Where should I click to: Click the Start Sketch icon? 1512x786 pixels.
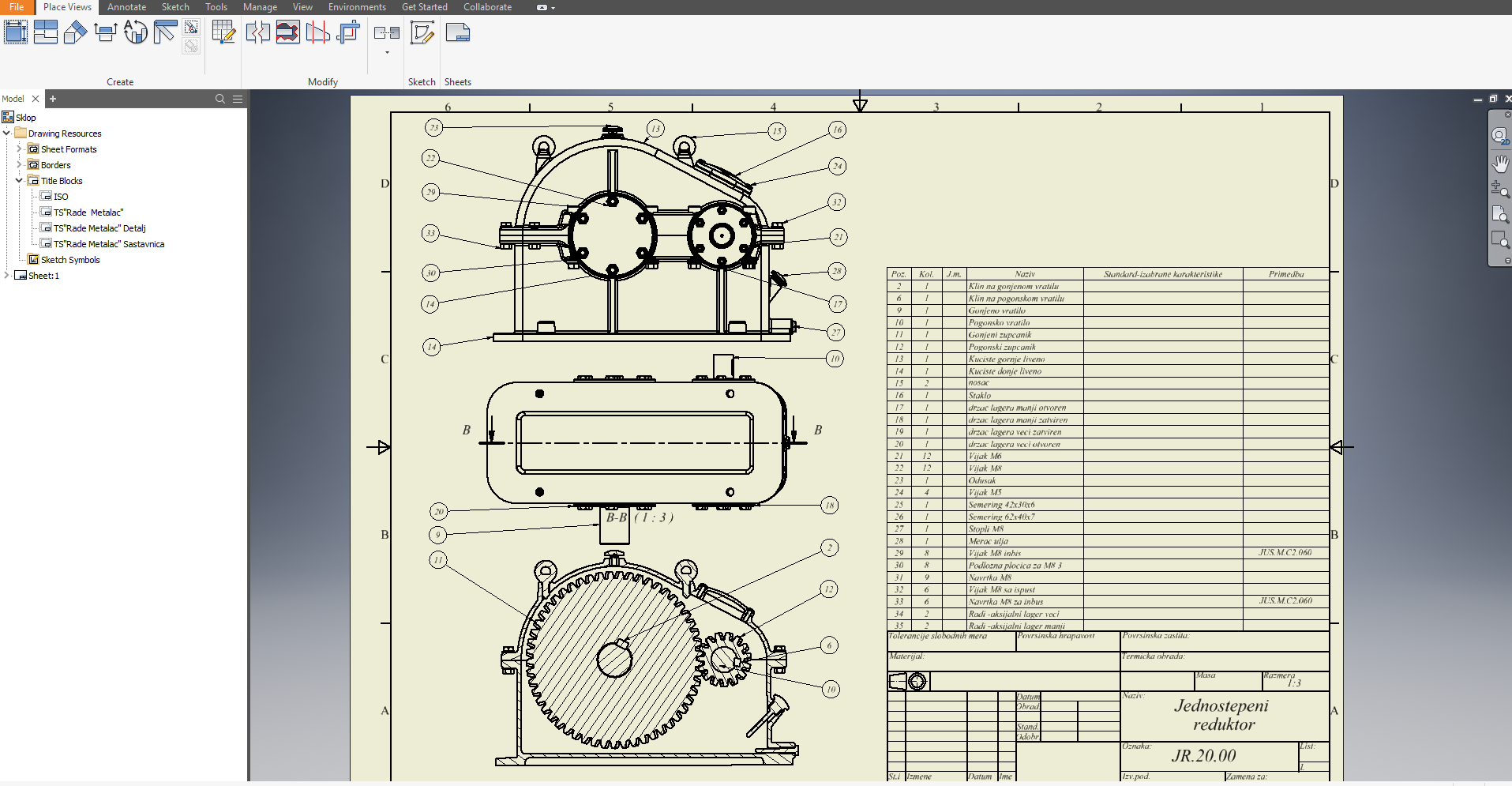pos(422,32)
